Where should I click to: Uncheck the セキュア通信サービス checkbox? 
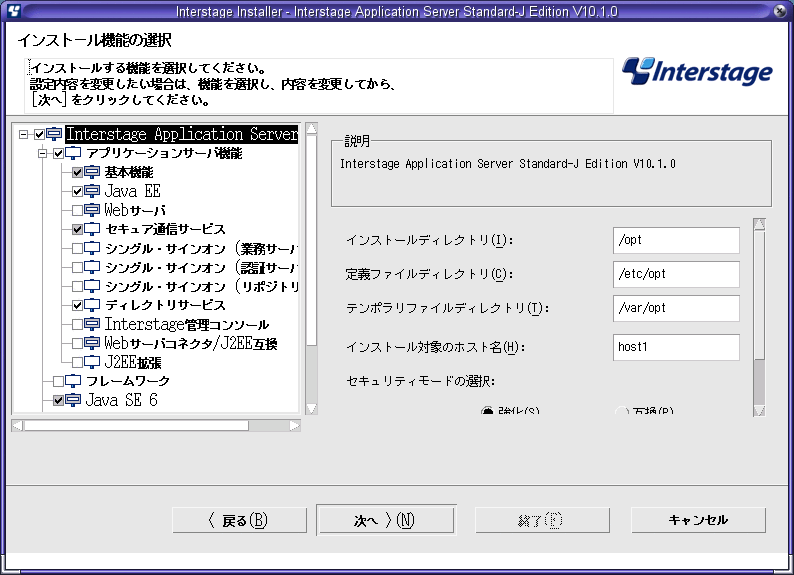77,229
